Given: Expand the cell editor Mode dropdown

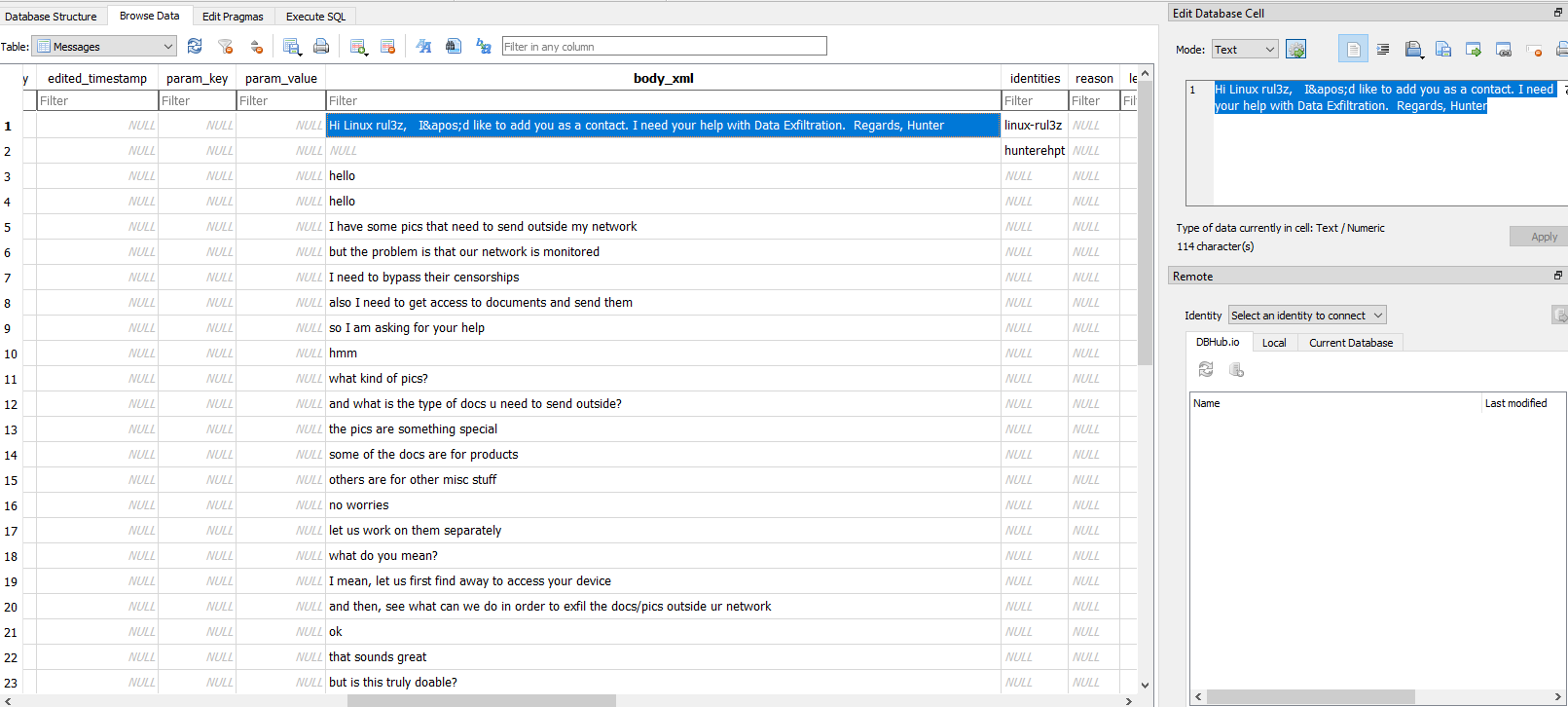Looking at the screenshot, I should tap(1245, 50).
